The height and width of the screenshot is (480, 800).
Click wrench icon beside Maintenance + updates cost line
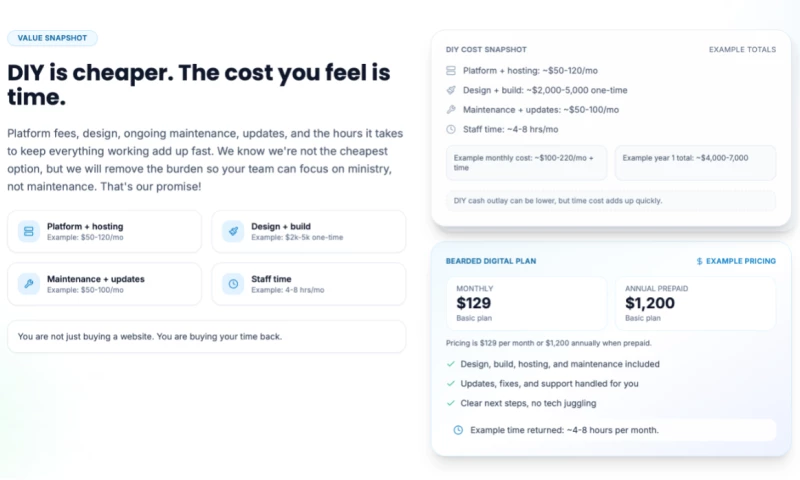[x=451, y=109]
